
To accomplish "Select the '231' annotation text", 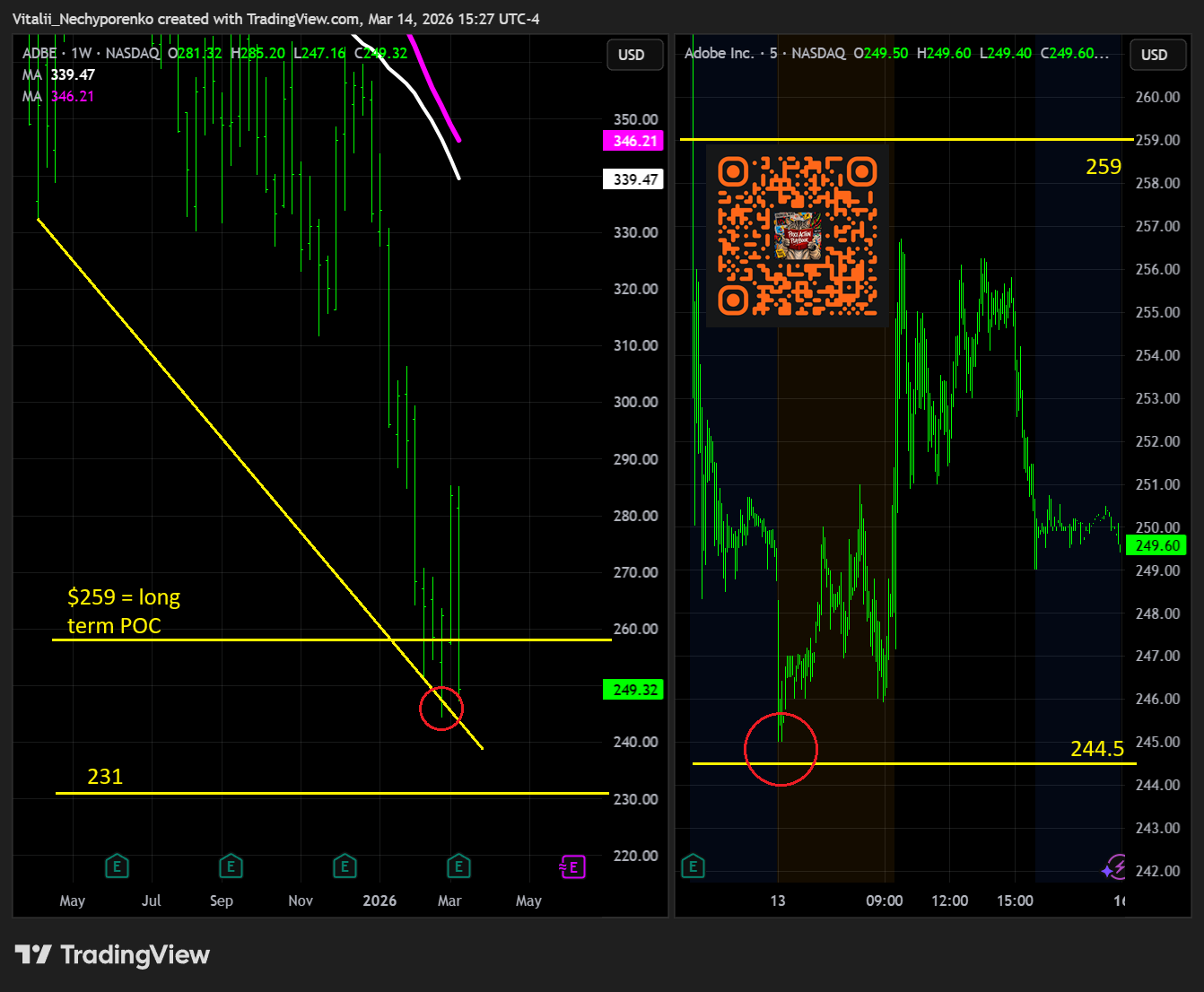I will click(x=105, y=777).
